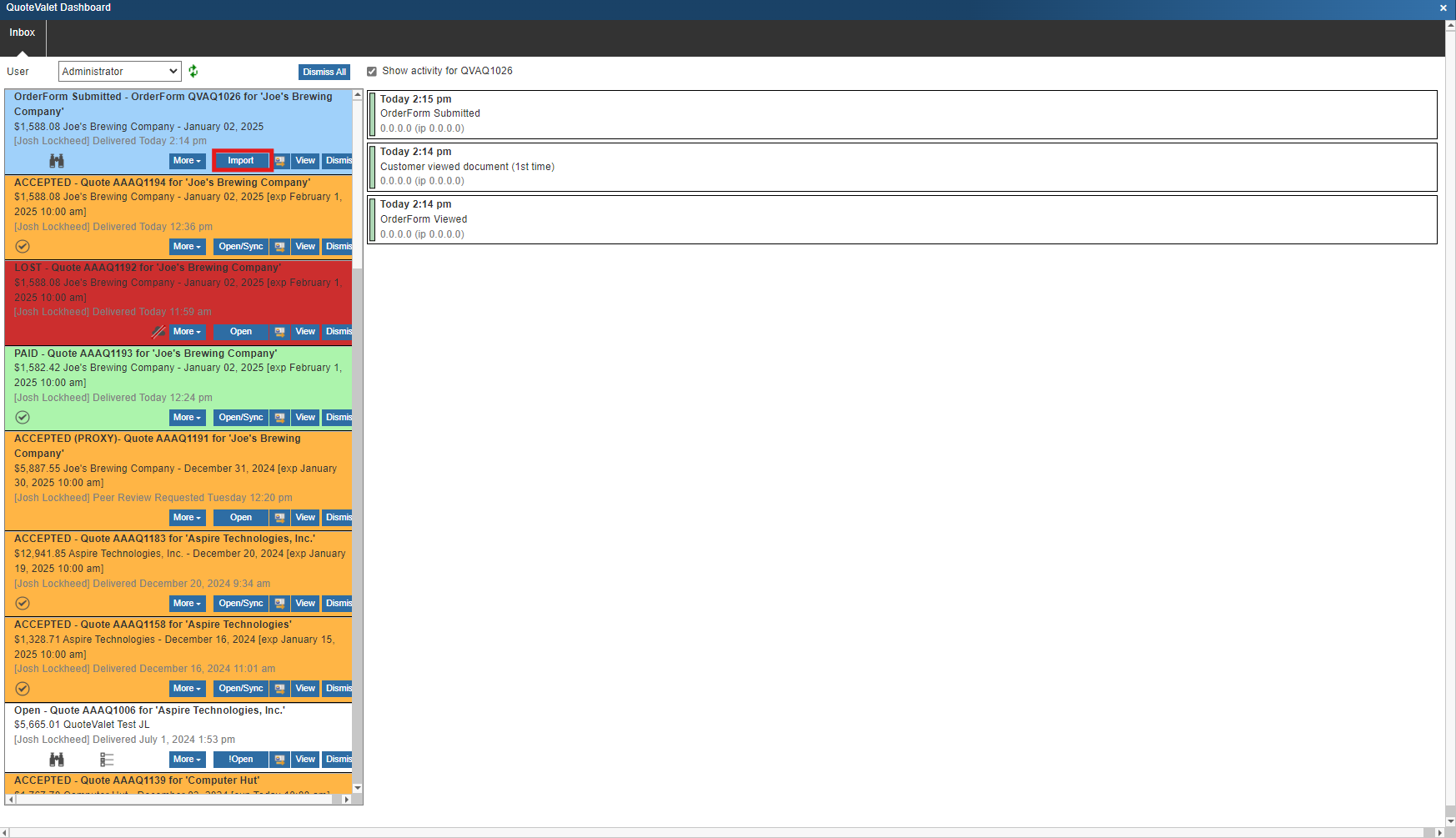Expand More dropdown on OrderForm QVAQ1026

187,161
